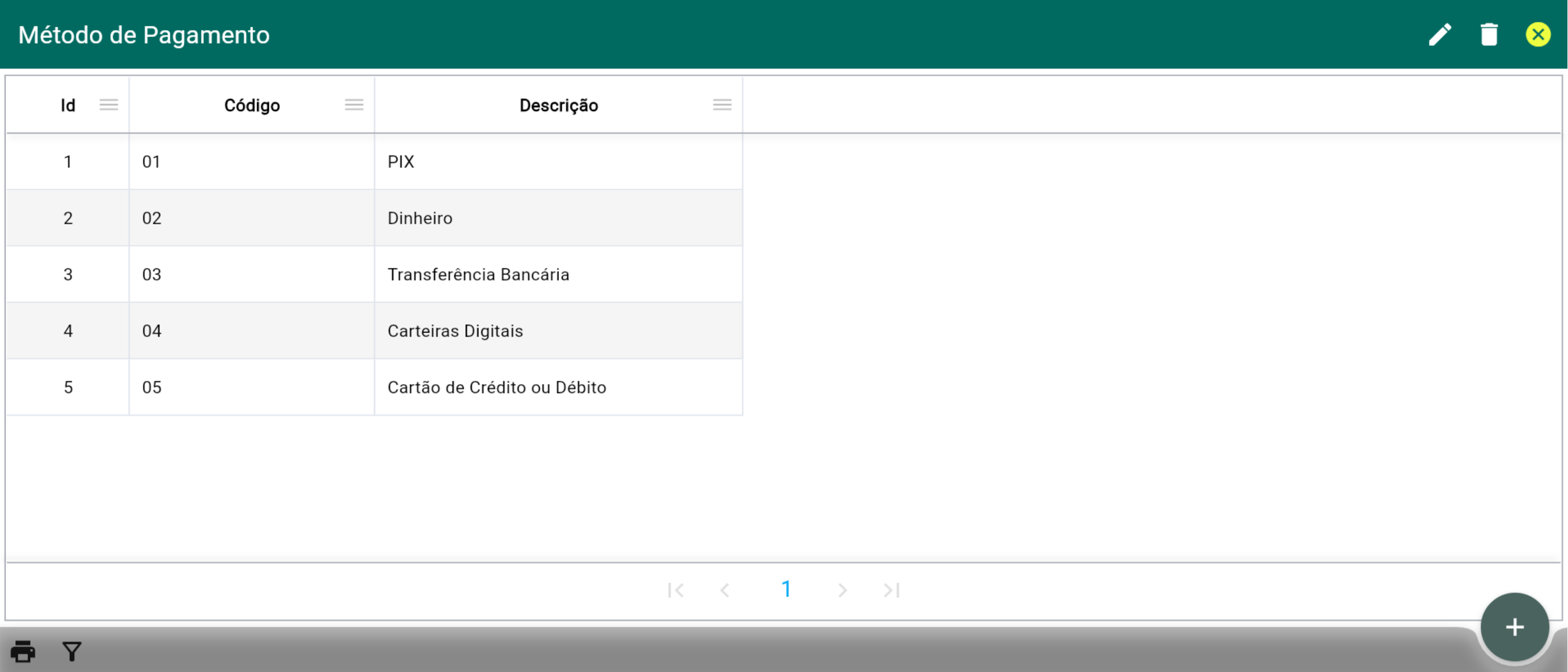This screenshot has height=672, width=1568.
Task: Sort by the Descrição column header
Action: pyautogui.click(x=558, y=105)
